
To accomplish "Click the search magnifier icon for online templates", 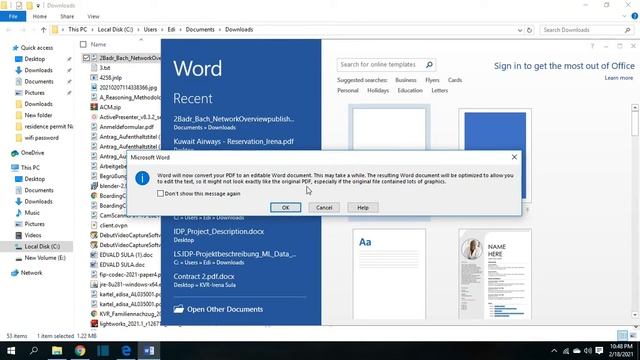I will tap(429, 64).
